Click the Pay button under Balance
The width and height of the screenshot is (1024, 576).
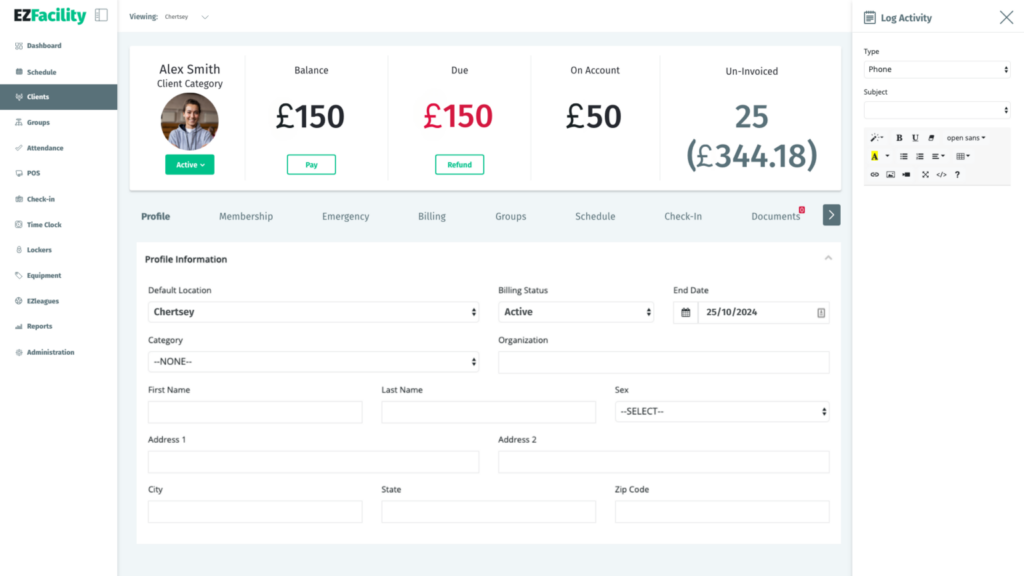(x=311, y=165)
